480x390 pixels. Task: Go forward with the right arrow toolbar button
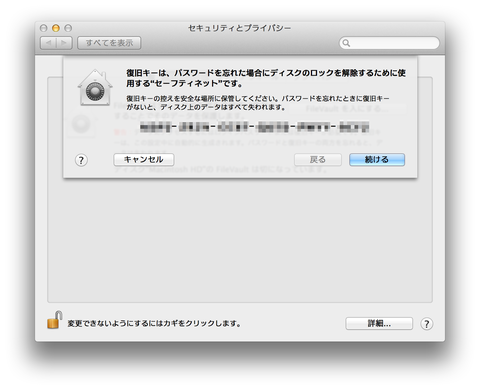(64, 43)
